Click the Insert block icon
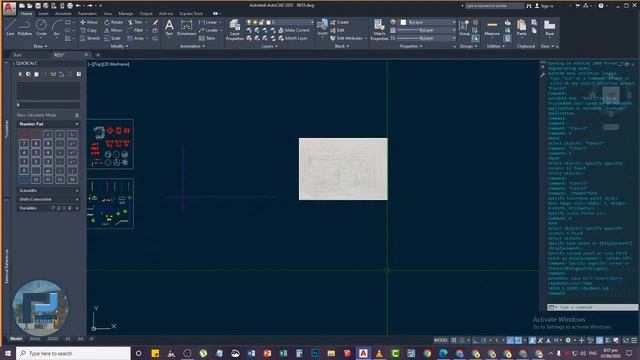Viewport: 640px width, 360px height. 322,28
